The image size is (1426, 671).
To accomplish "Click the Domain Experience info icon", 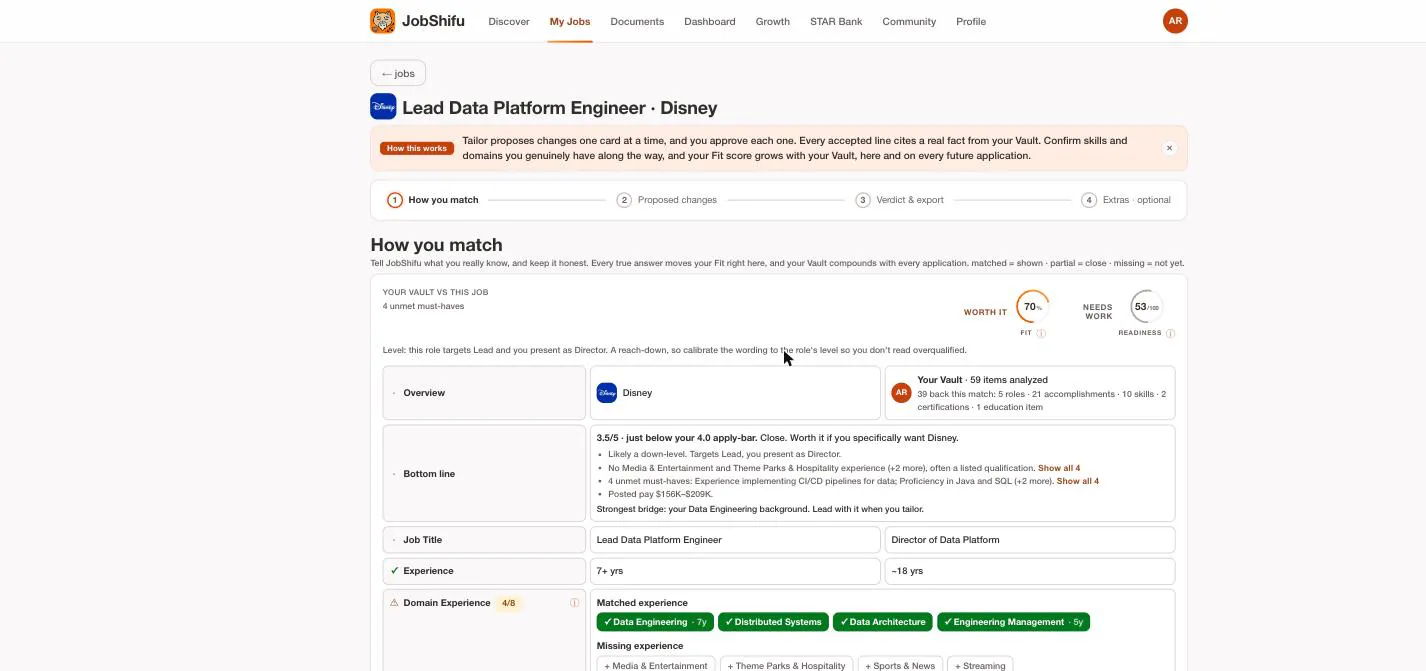I will [x=574, y=603].
